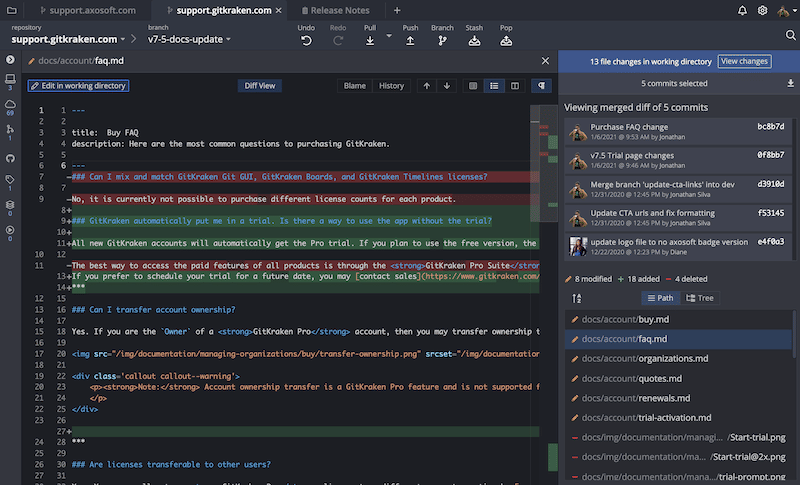Screen dimensions: 800x485
Task: Click the View changes button
Action: coord(744,61)
